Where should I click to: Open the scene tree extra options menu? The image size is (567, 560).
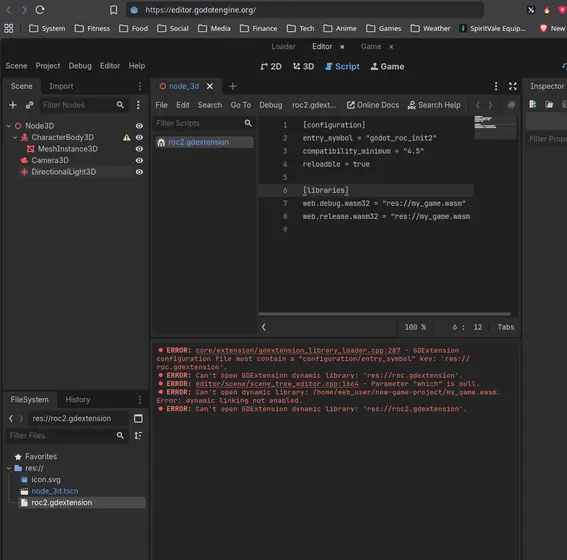(x=138, y=105)
